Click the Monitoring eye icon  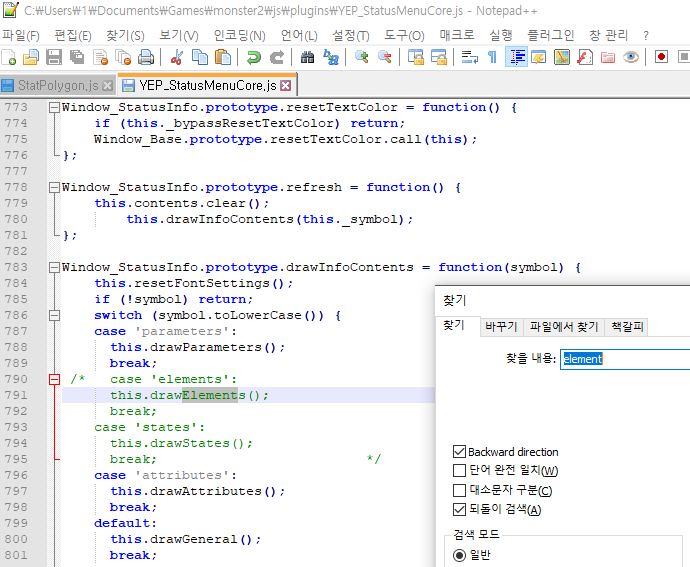pyautogui.click(x=631, y=57)
